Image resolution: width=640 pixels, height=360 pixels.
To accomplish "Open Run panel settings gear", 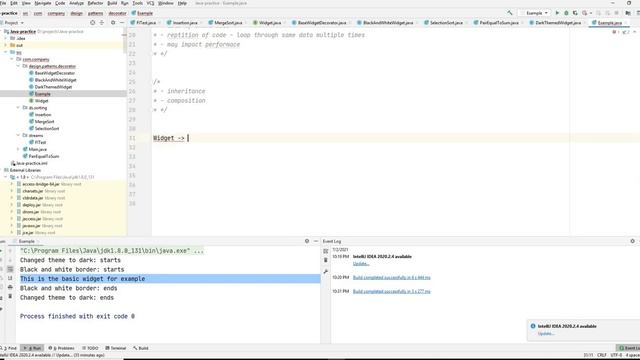I will (x=307, y=241).
